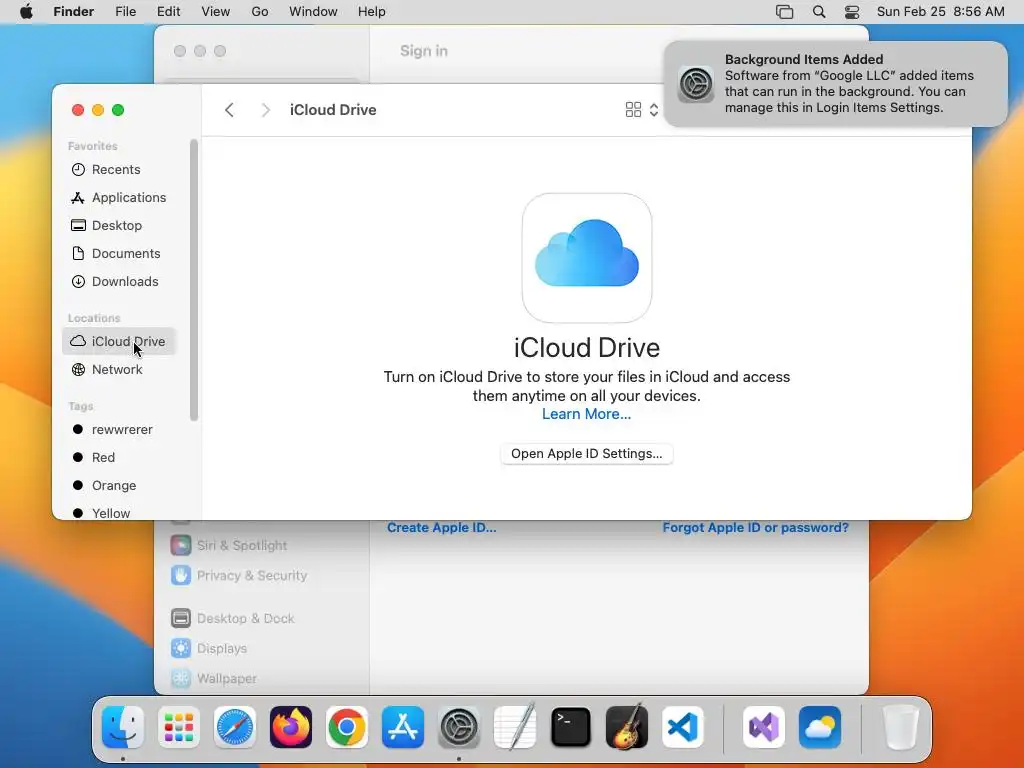Open Applications in Finder sidebar
The image size is (1024, 768).
(x=119, y=197)
